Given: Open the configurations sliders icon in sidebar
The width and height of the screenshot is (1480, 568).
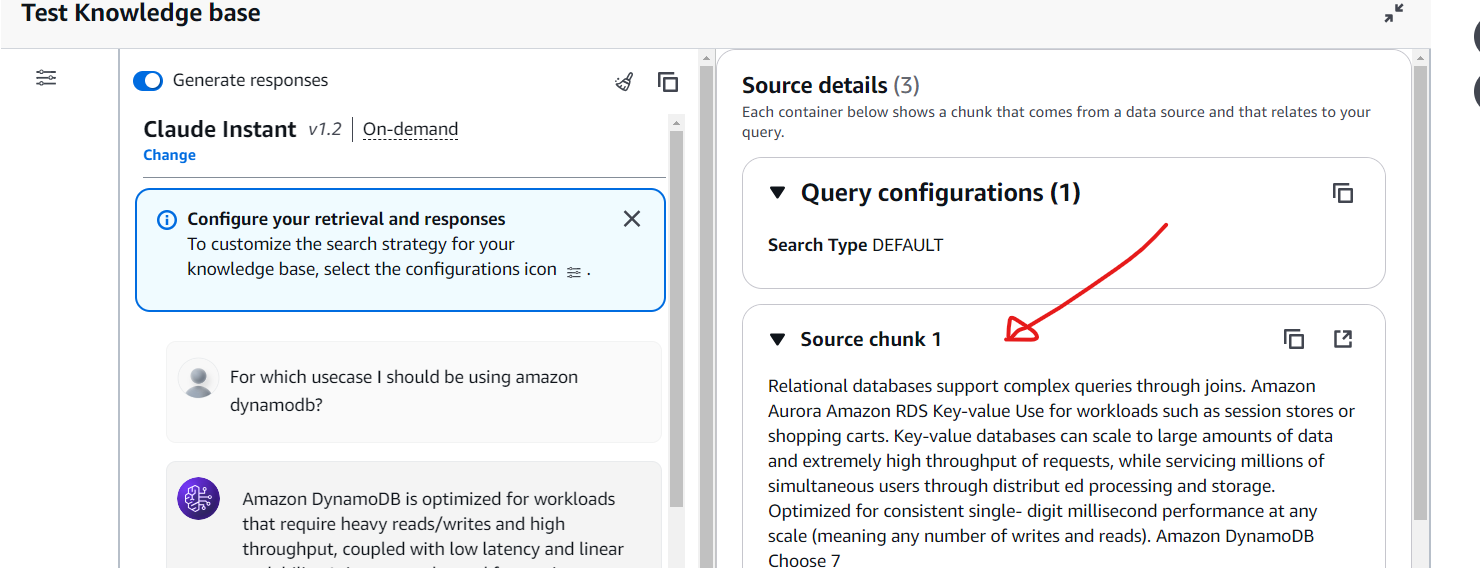Looking at the screenshot, I should pos(46,78).
